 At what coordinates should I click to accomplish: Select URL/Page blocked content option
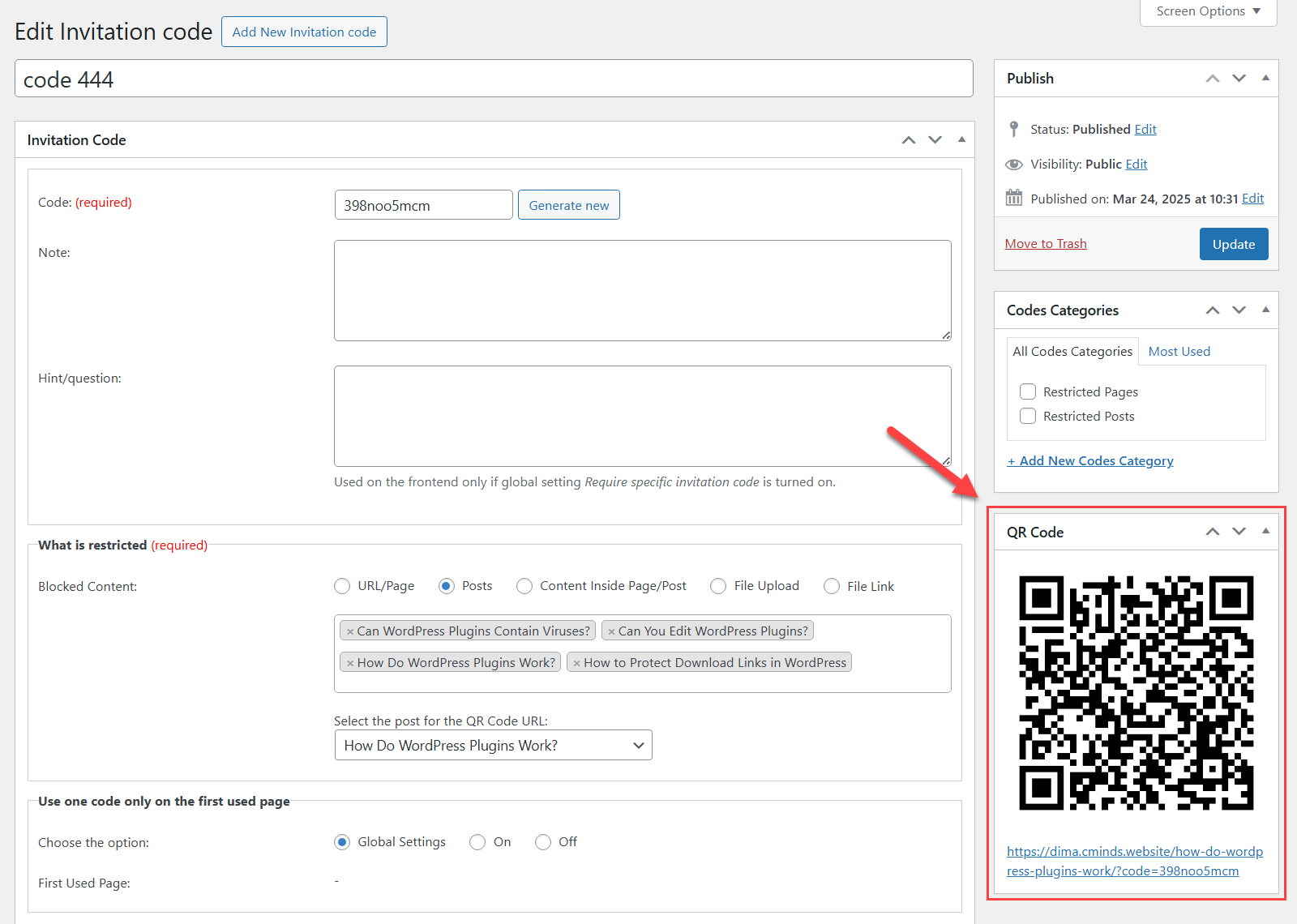click(x=342, y=586)
